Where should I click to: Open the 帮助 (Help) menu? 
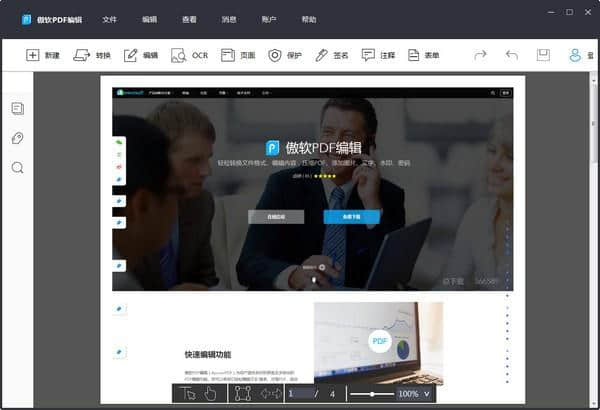pyautogui.click(x=309, y=19)
